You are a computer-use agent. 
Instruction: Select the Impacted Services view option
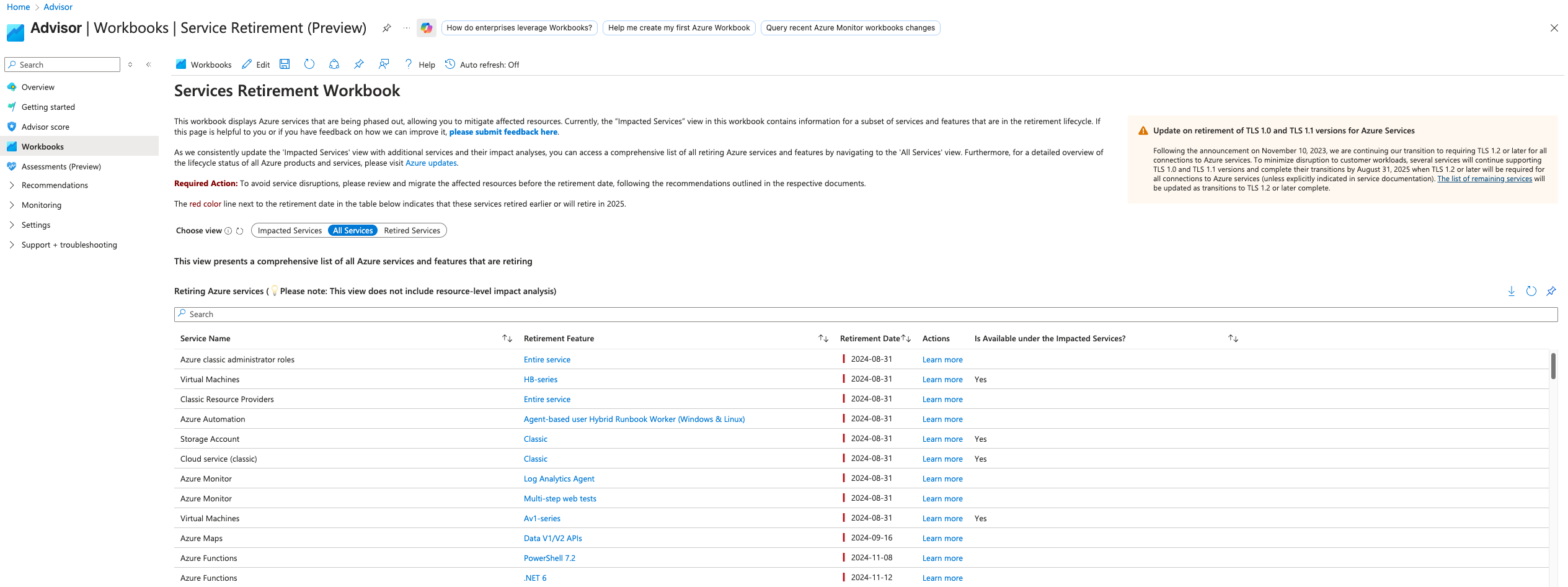click(x=290, y=231)
